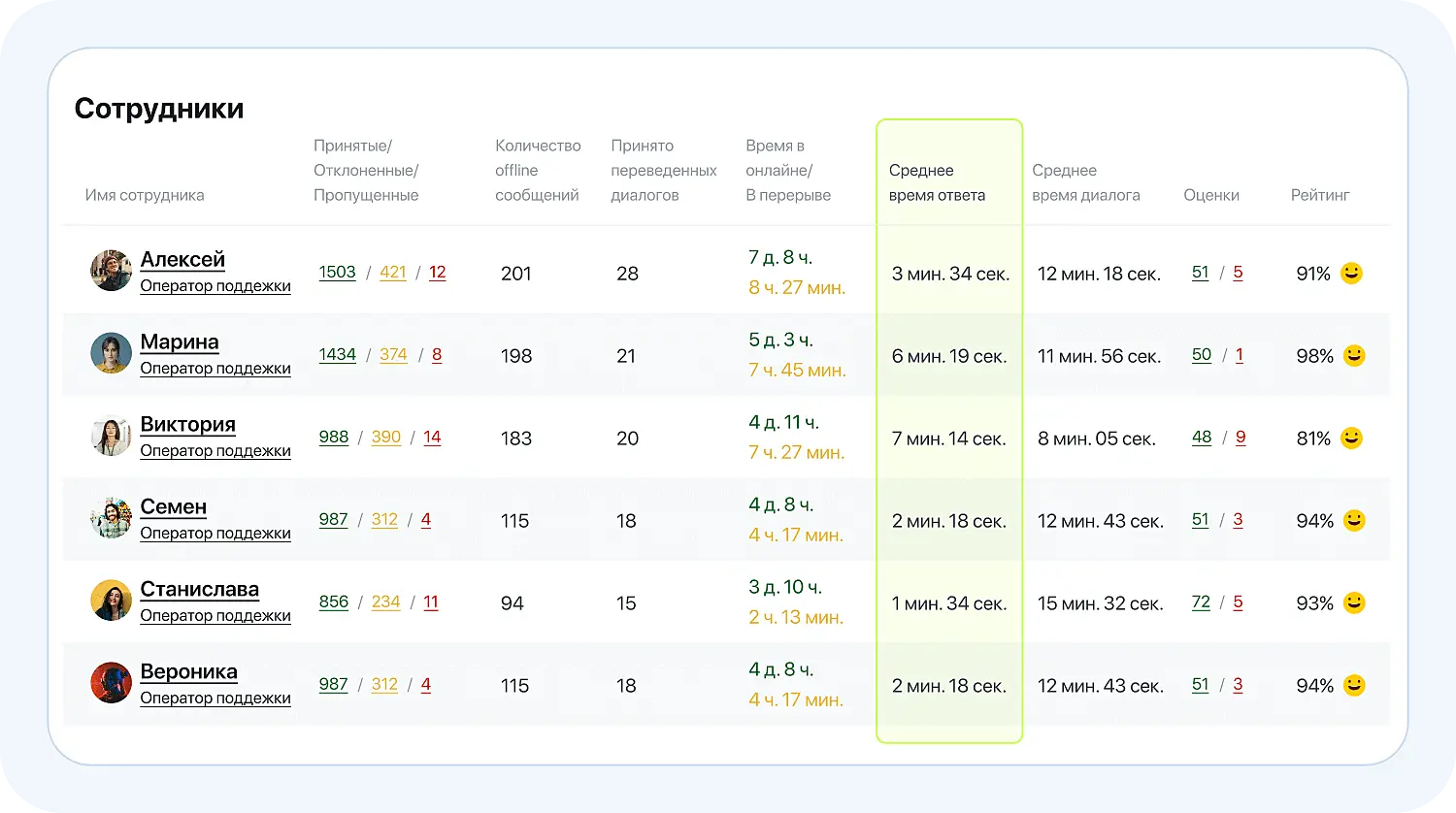Open Алексей's 1503 accepted dialogs link
Viewport: 1456px width, 813px height.
click(337, 273)
